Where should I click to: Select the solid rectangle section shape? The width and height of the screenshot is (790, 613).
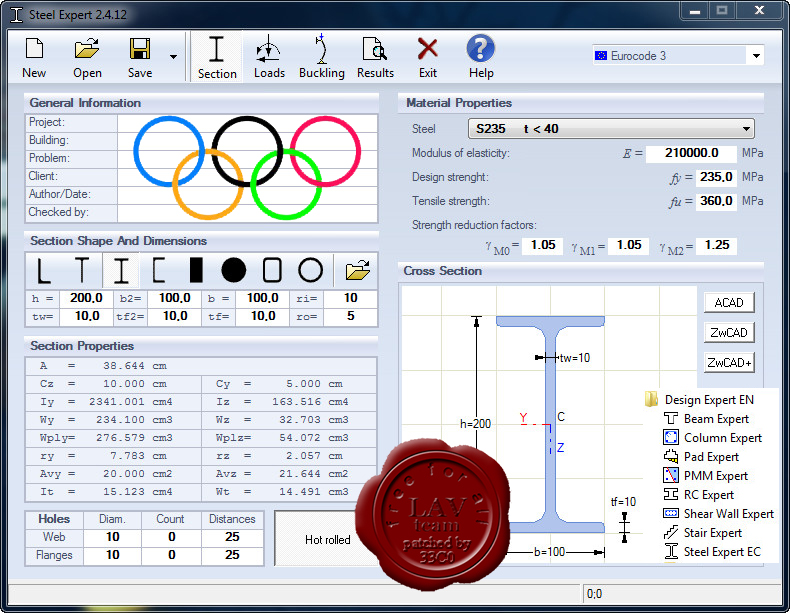pyautogui.click(x=196, y=270)
